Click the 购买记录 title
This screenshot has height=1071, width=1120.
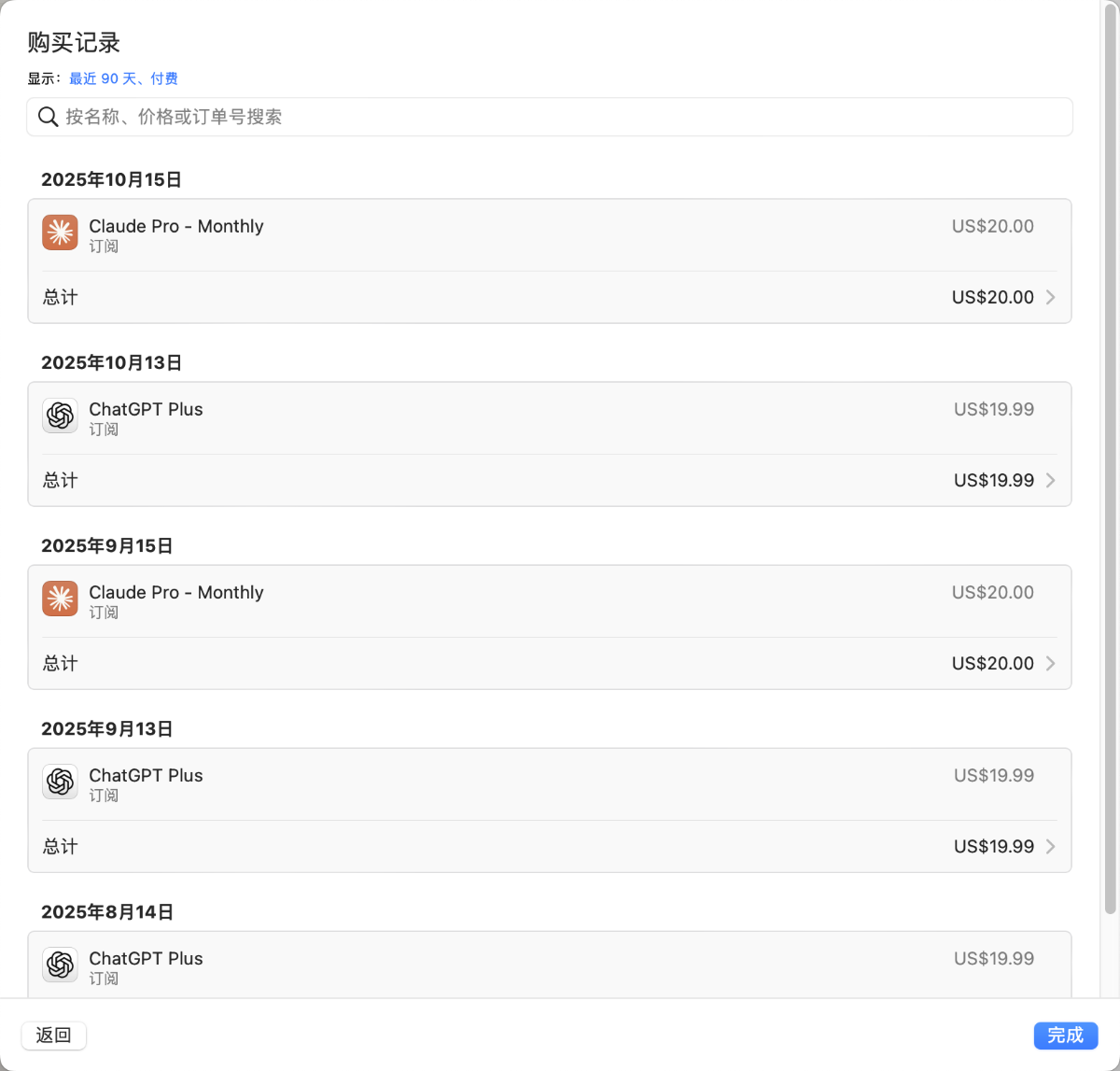pos(74,42)
